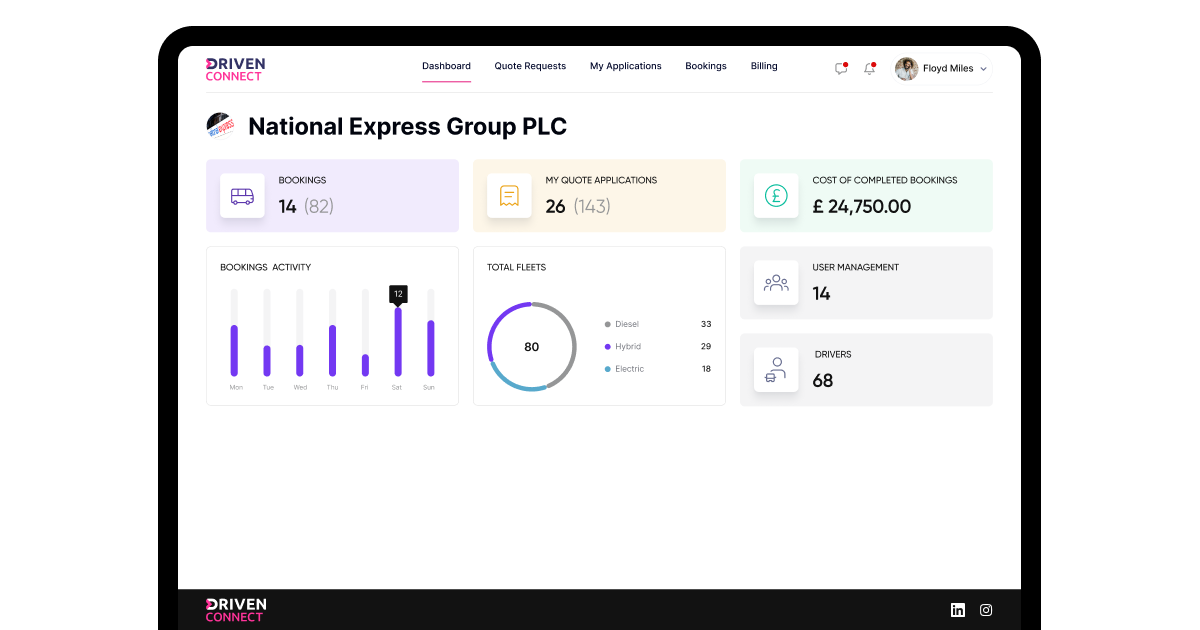Click the grey Diesel legend dot
The width and height of the screenshot is (1200, 630).
[608, 324]
